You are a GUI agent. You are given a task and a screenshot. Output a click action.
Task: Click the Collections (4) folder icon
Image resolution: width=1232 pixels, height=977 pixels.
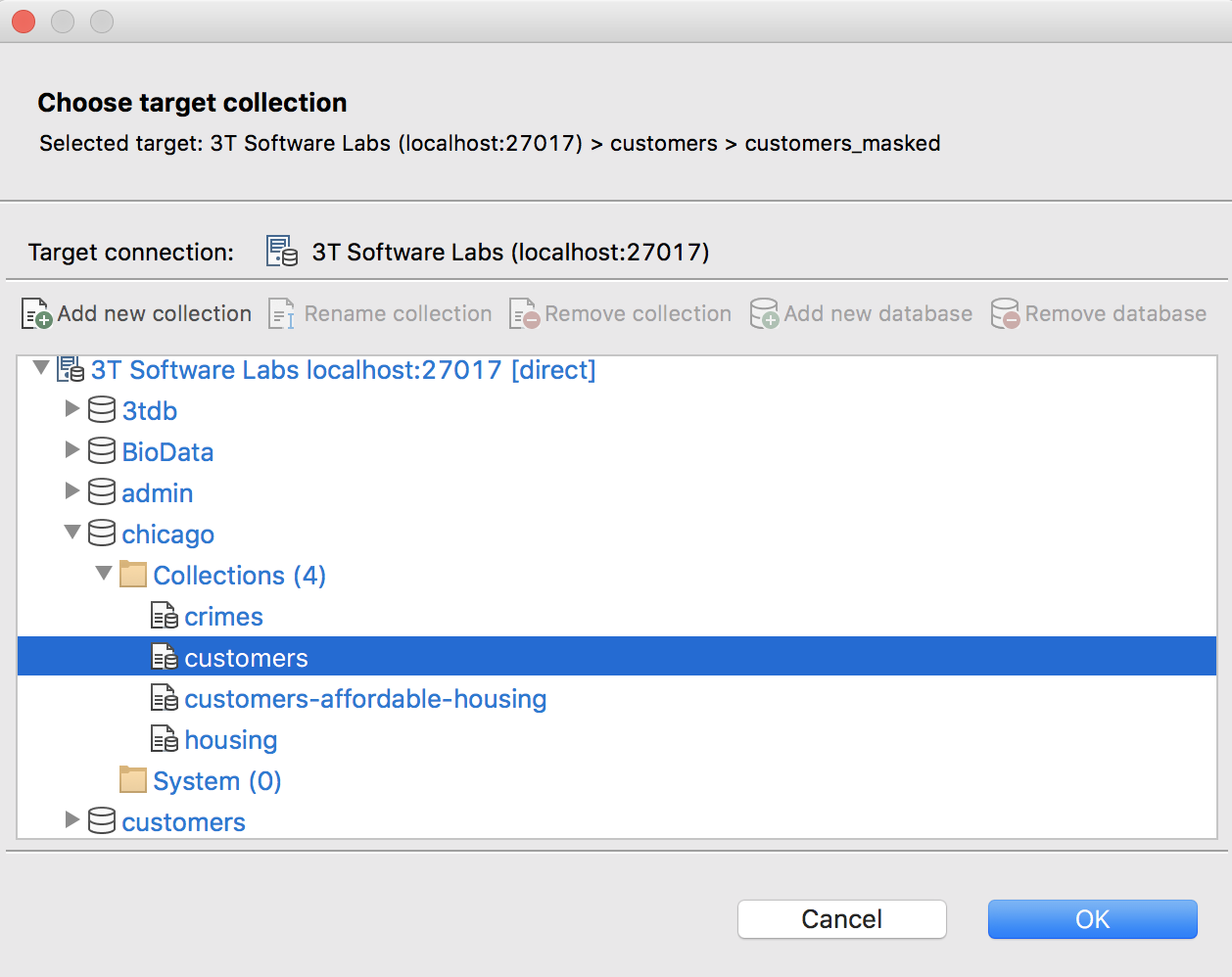[x=133, y=574]
